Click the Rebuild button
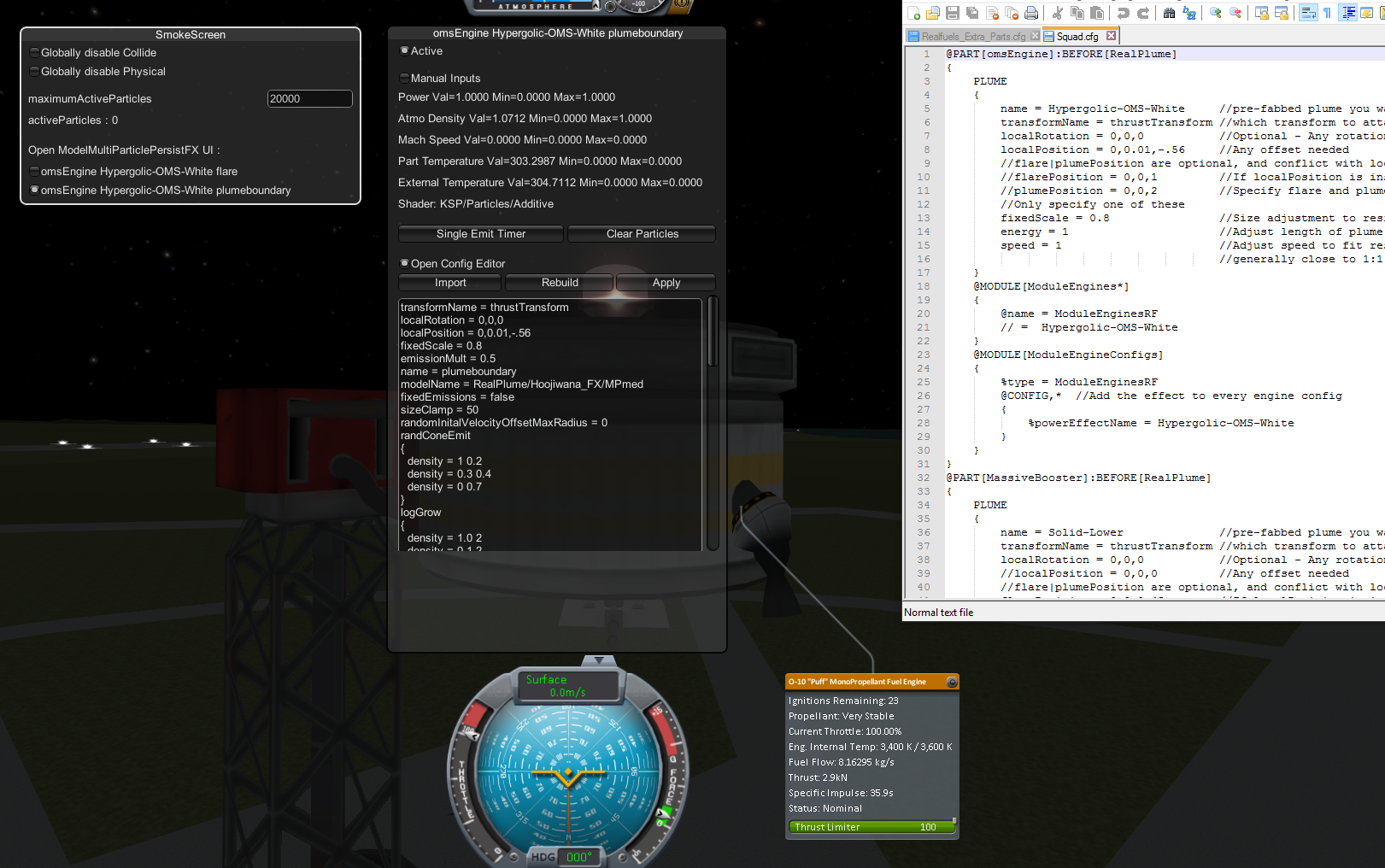Viewport: 1385px width, 868px height. 560,282
